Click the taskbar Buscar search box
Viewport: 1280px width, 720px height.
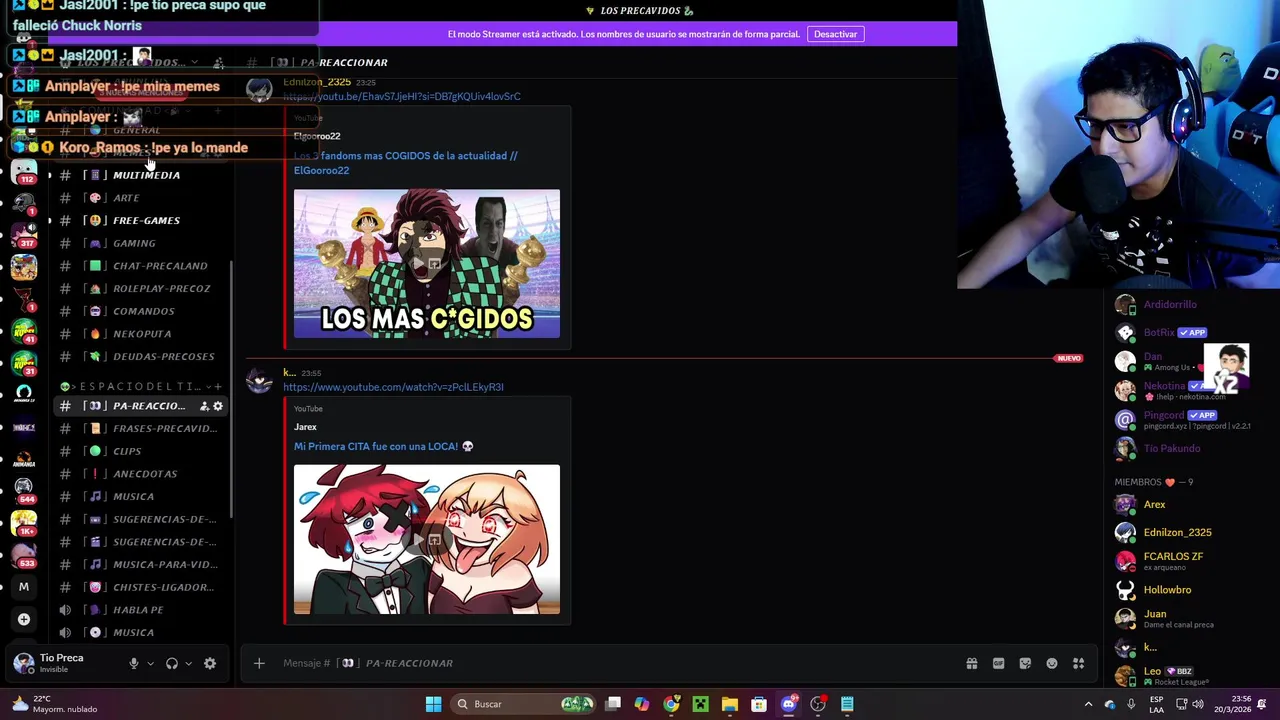pyautogui.click(x=522, y=704)
